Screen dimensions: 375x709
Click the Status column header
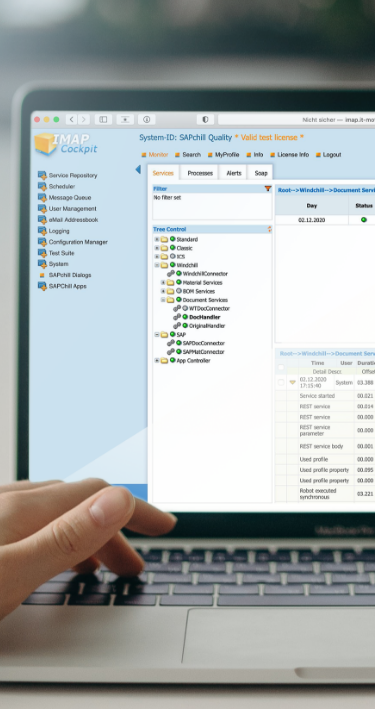click(x=364, y=206)
